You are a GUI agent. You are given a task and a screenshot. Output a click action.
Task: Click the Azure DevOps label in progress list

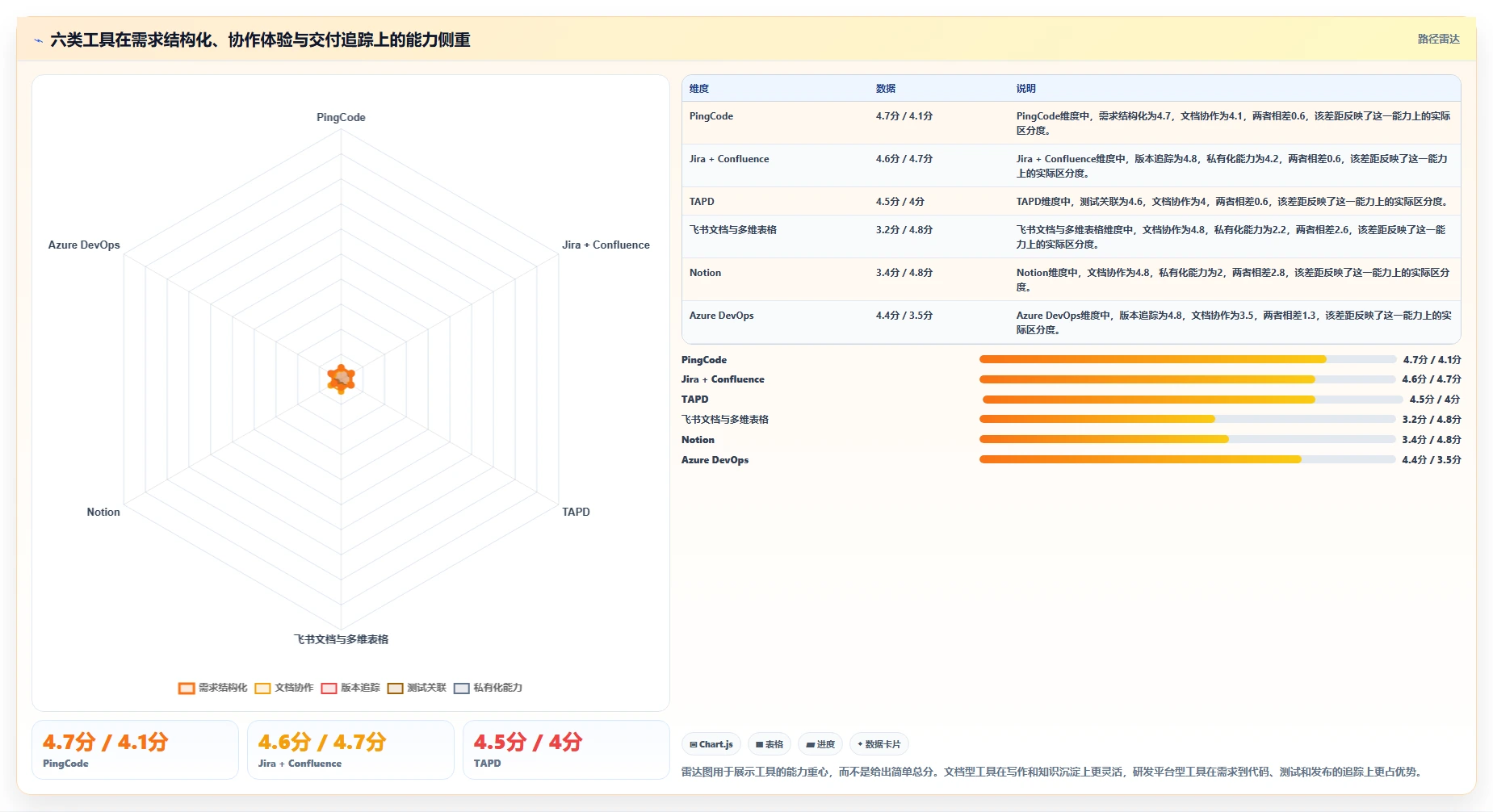pos(715,460)
